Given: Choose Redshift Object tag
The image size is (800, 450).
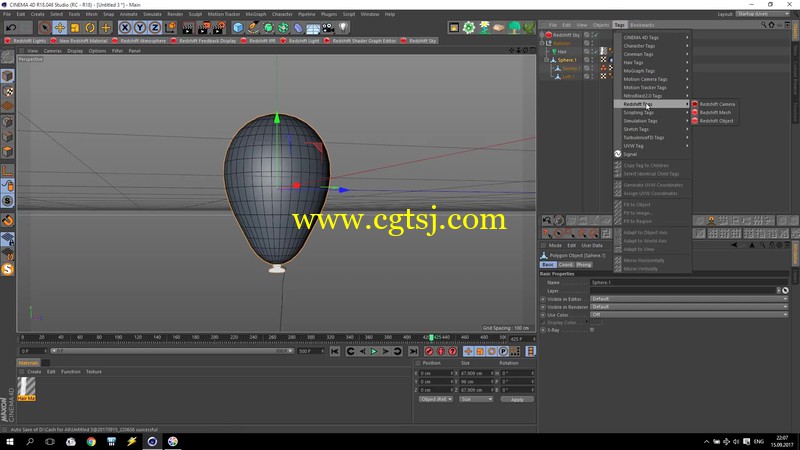Looking at the screenshot, I should (714, 121).
